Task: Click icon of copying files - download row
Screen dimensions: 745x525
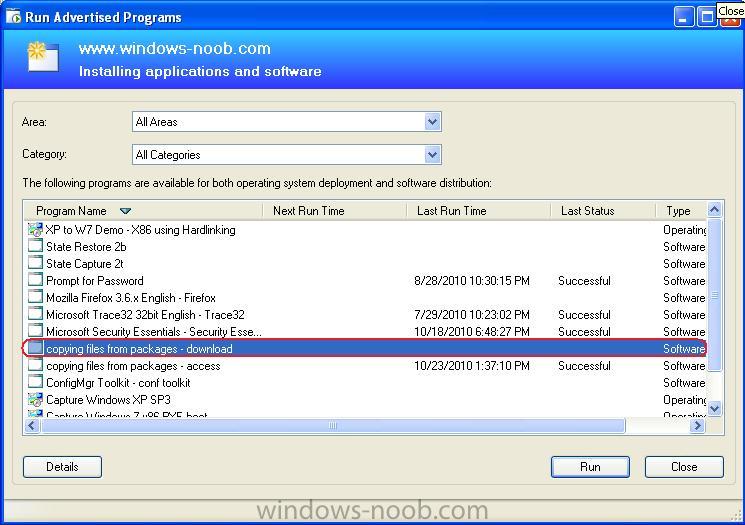Action: click(35, 348)
